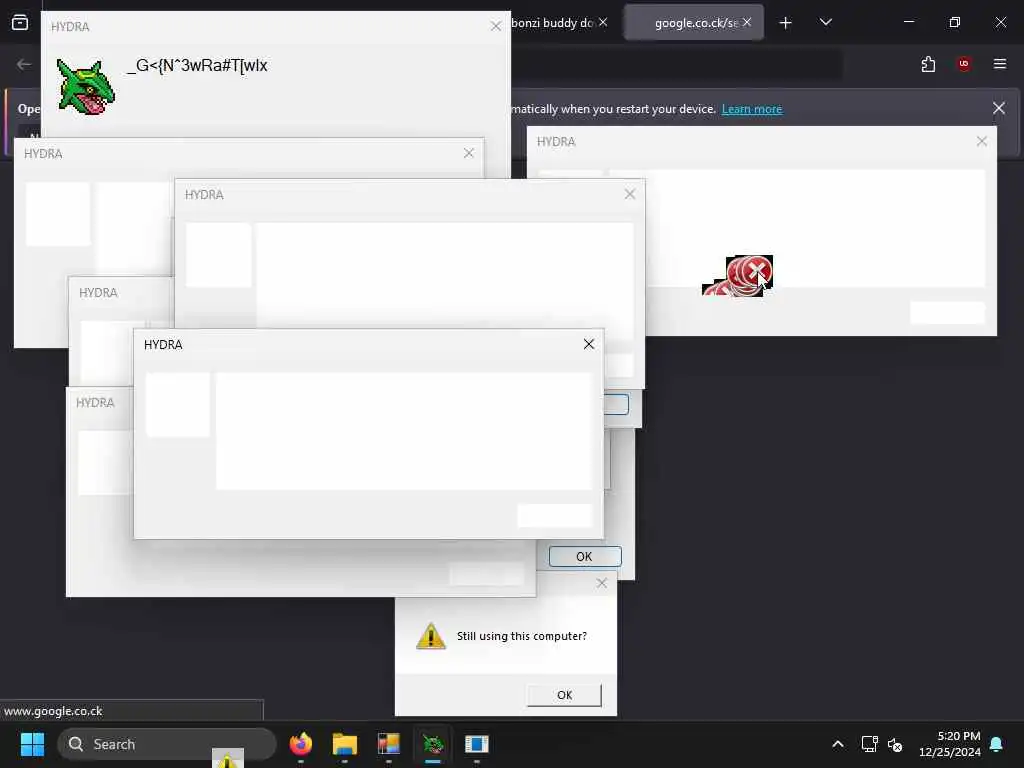
Task: Open Firefox View icon at top left
Action: tap(20, 23)
